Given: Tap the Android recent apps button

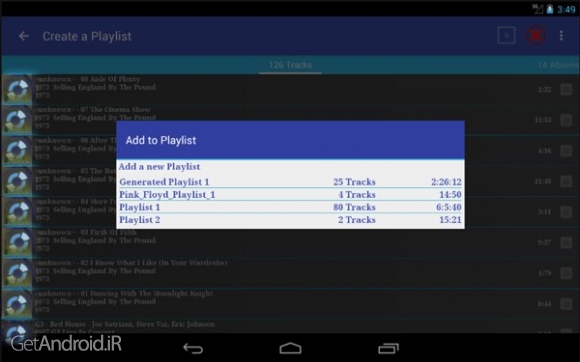Looking at the screenshot, I should (388, 348).
